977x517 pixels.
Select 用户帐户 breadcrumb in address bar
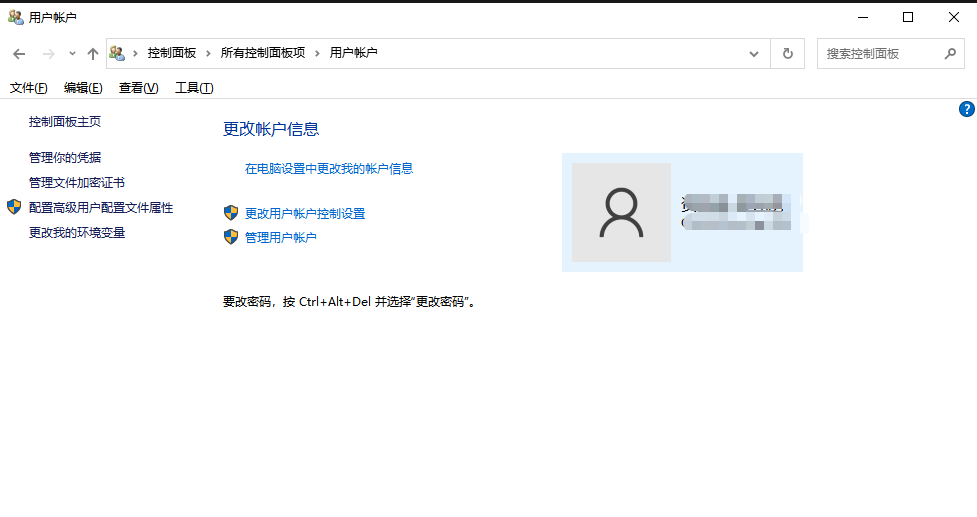[x=353, y=53]
